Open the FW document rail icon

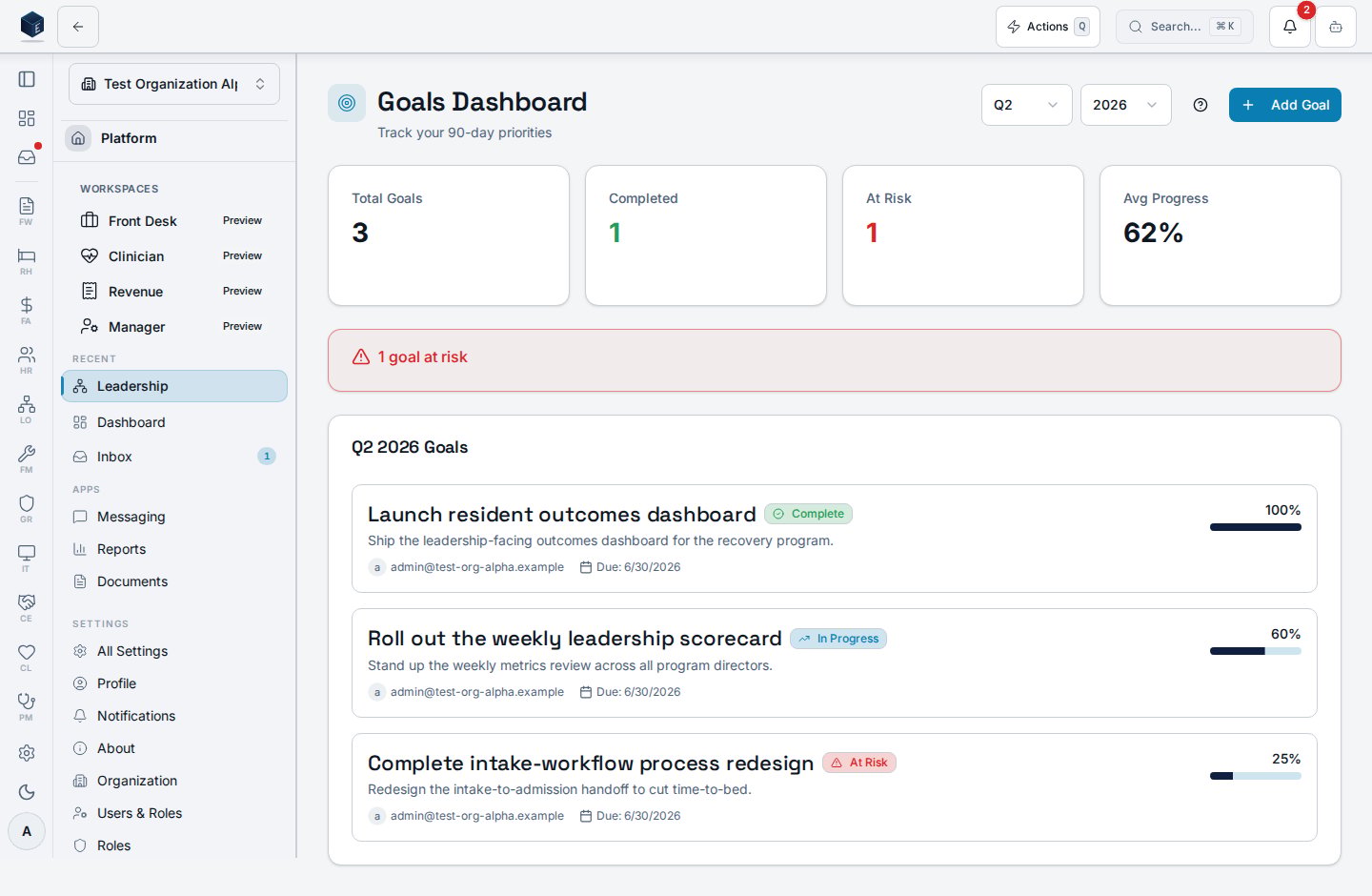pyautogui.click(x=27, y=211)
